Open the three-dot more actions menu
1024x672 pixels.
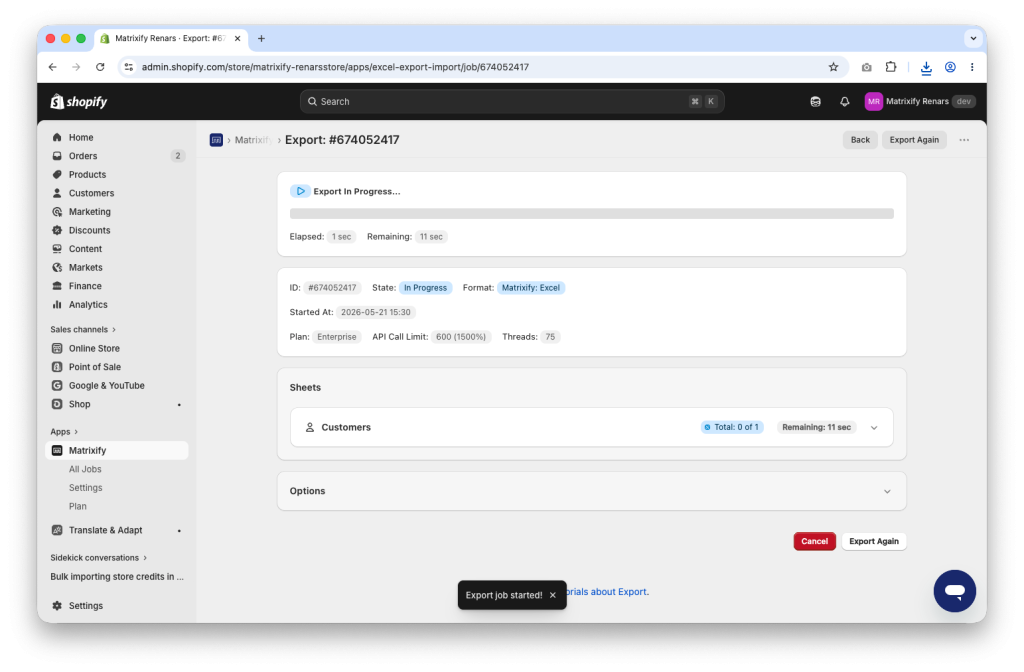(x=964, y=140)
